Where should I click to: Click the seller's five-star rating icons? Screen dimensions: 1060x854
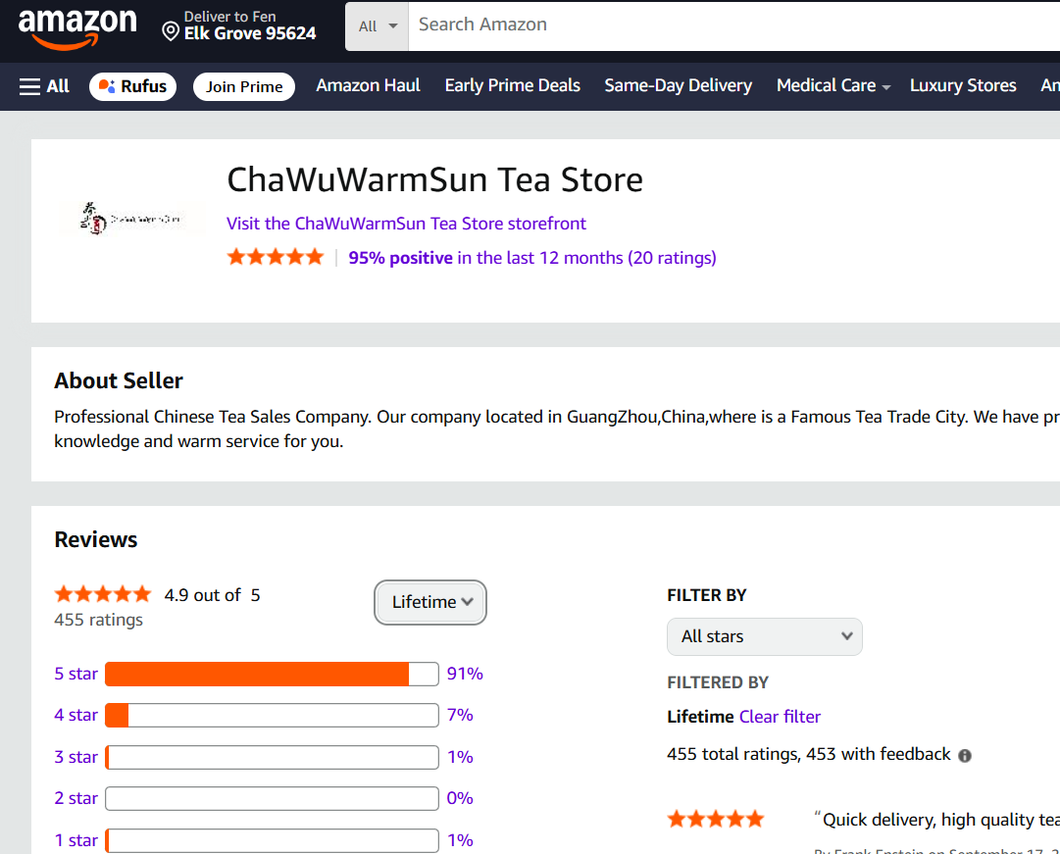[x=275, y=257]
